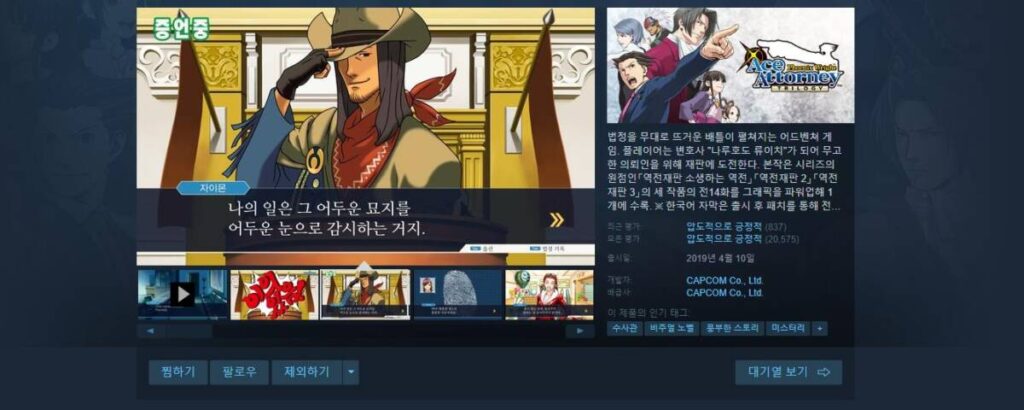Click the 팔로우 follow button
This screenshot has height=410, width=1024.
pos(239,372)
